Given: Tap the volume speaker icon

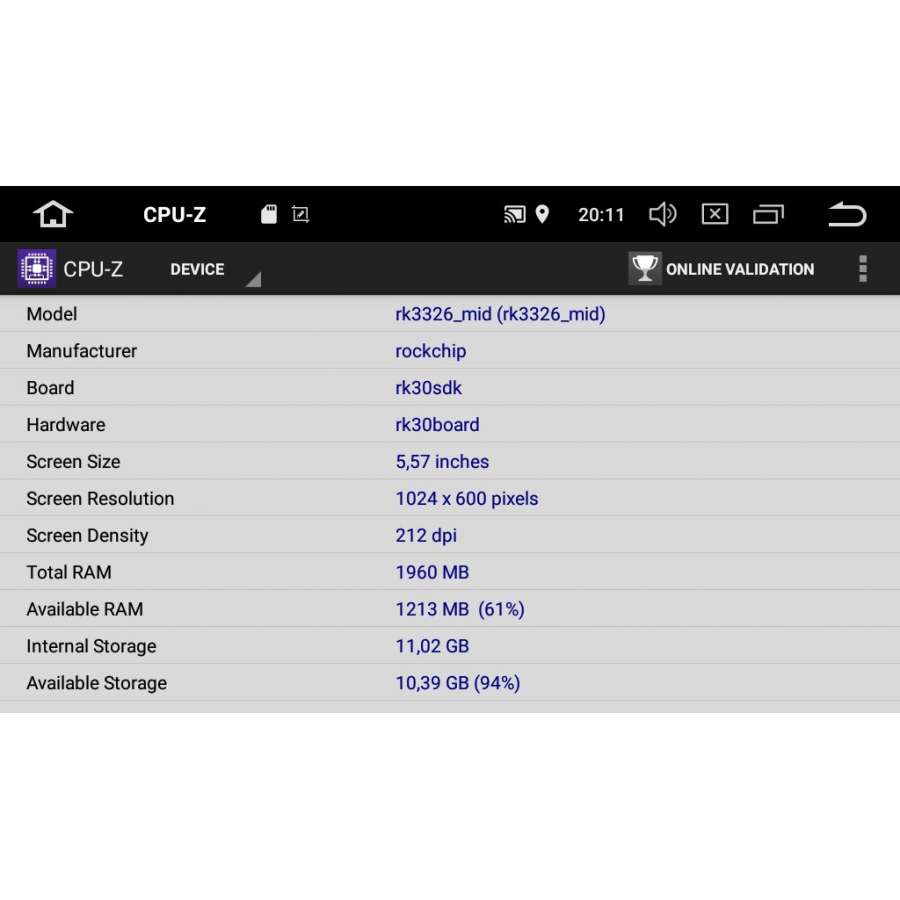Looking at the screenshot, I should pyautogui.click(x=663, y=214).
